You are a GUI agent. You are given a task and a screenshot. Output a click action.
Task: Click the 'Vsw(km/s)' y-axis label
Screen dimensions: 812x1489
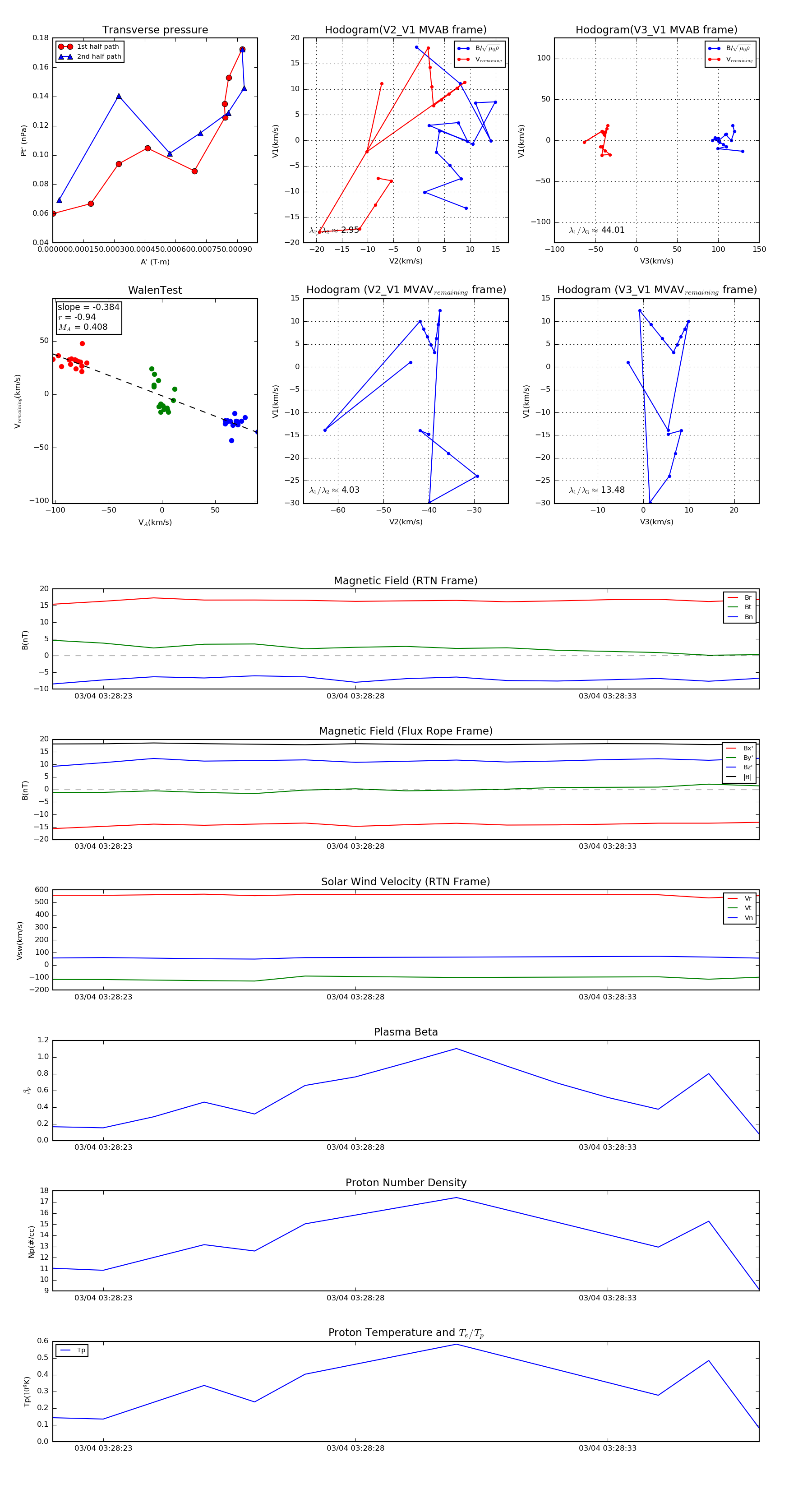coord(20,940)
